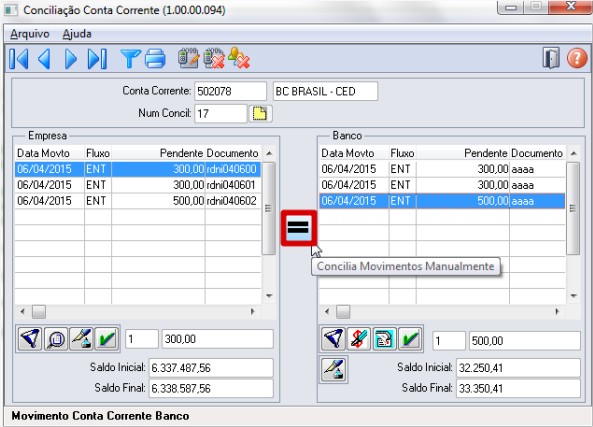593x427 pixels.
Task: Click yellow note icon beside Num Concil
Action: (260, 113)
